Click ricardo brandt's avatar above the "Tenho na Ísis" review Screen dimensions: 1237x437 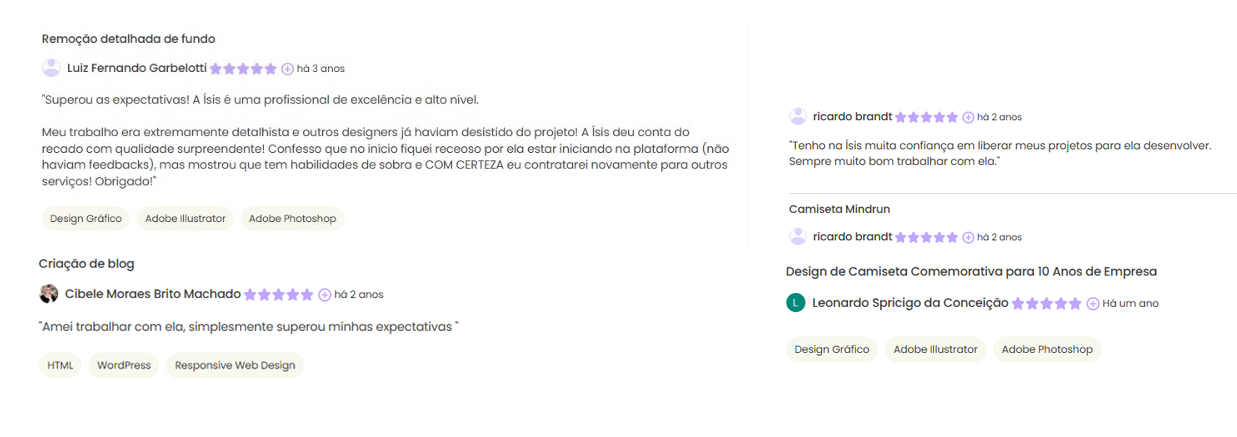tap(798, 117)
